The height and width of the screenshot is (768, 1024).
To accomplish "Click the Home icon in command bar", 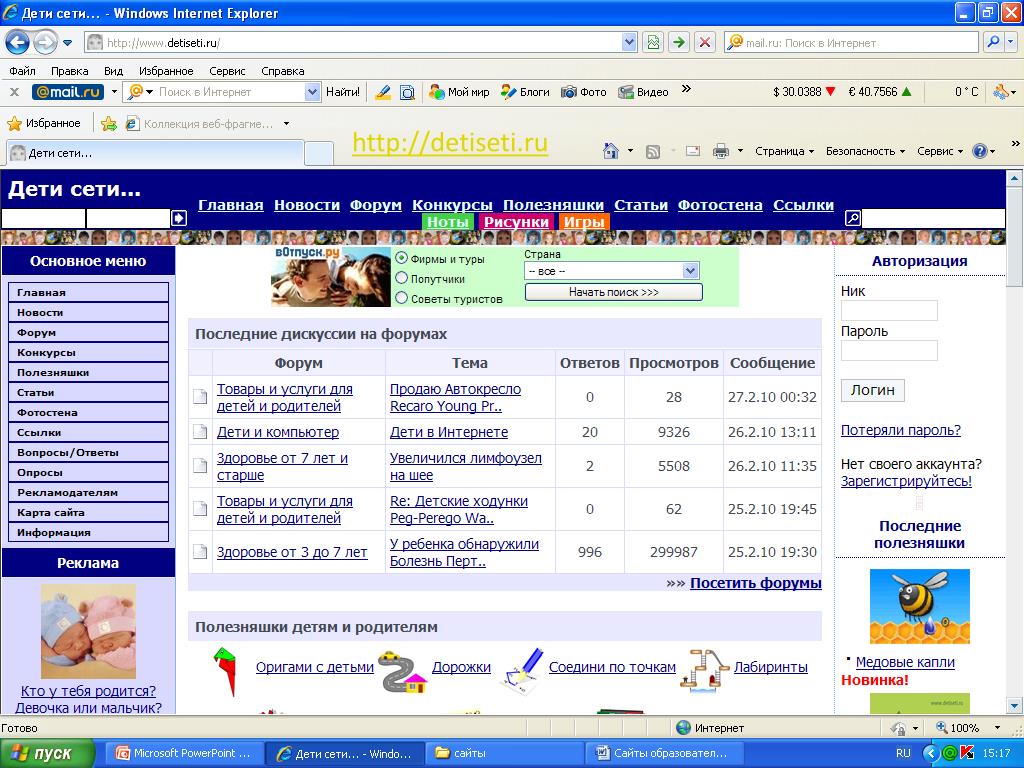I will [611, 152].
